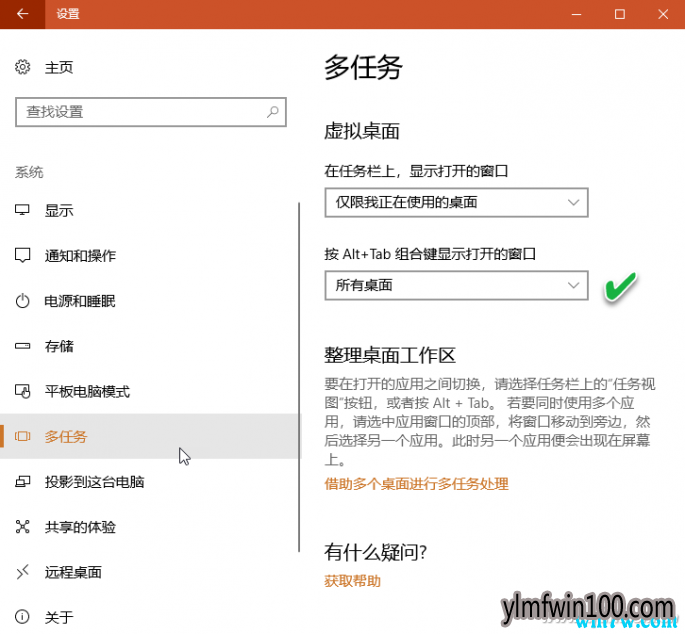Click the Shared experiences icon

(22, 527)
